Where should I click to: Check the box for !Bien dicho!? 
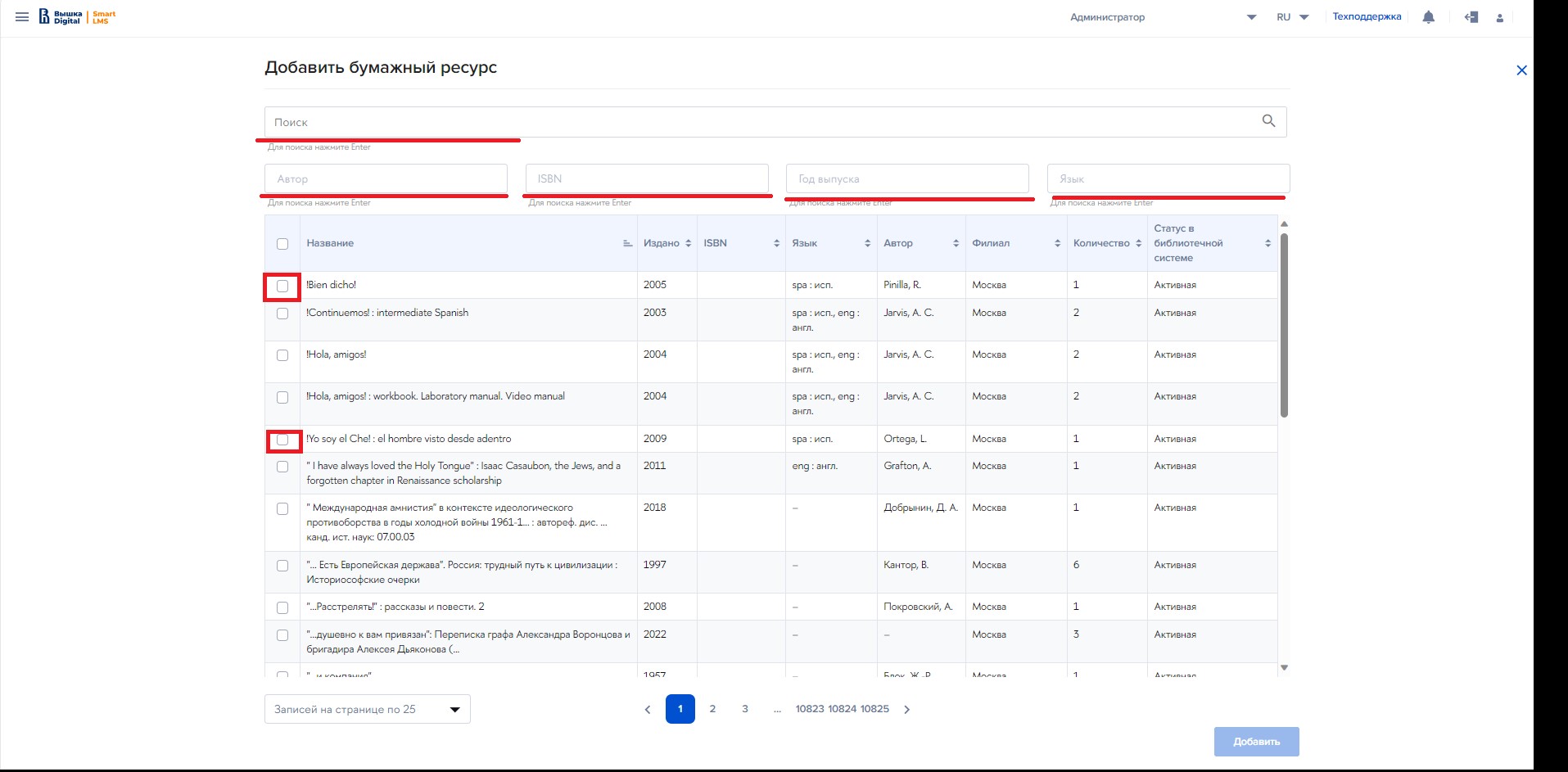[x=282, y=287]
